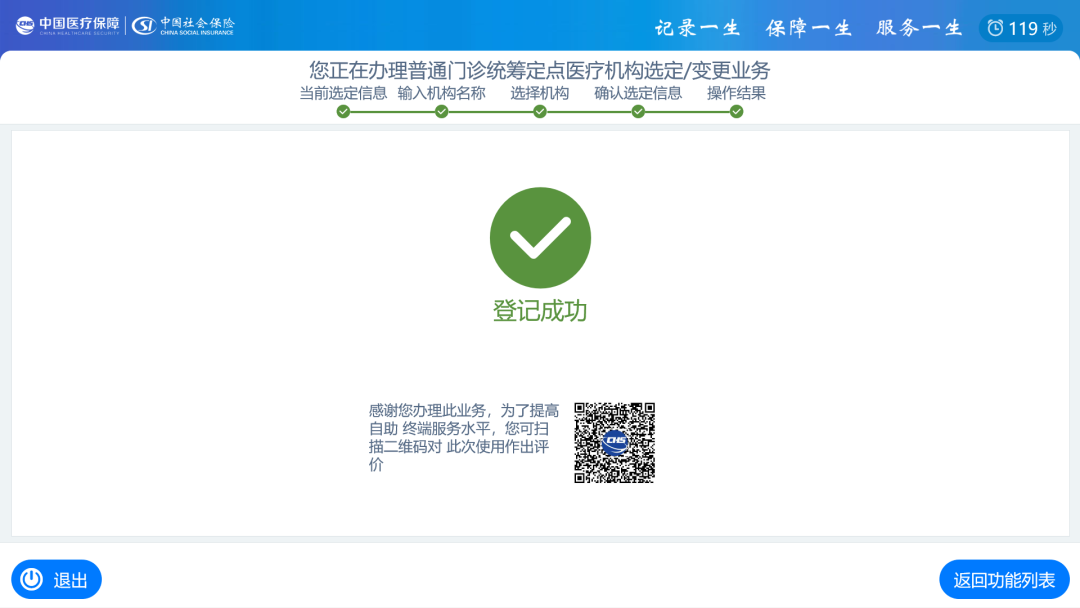This screenshot has width=1080, height=608.
Task: Click the 服务一生 slogan text
Action: tap(919, 28)
